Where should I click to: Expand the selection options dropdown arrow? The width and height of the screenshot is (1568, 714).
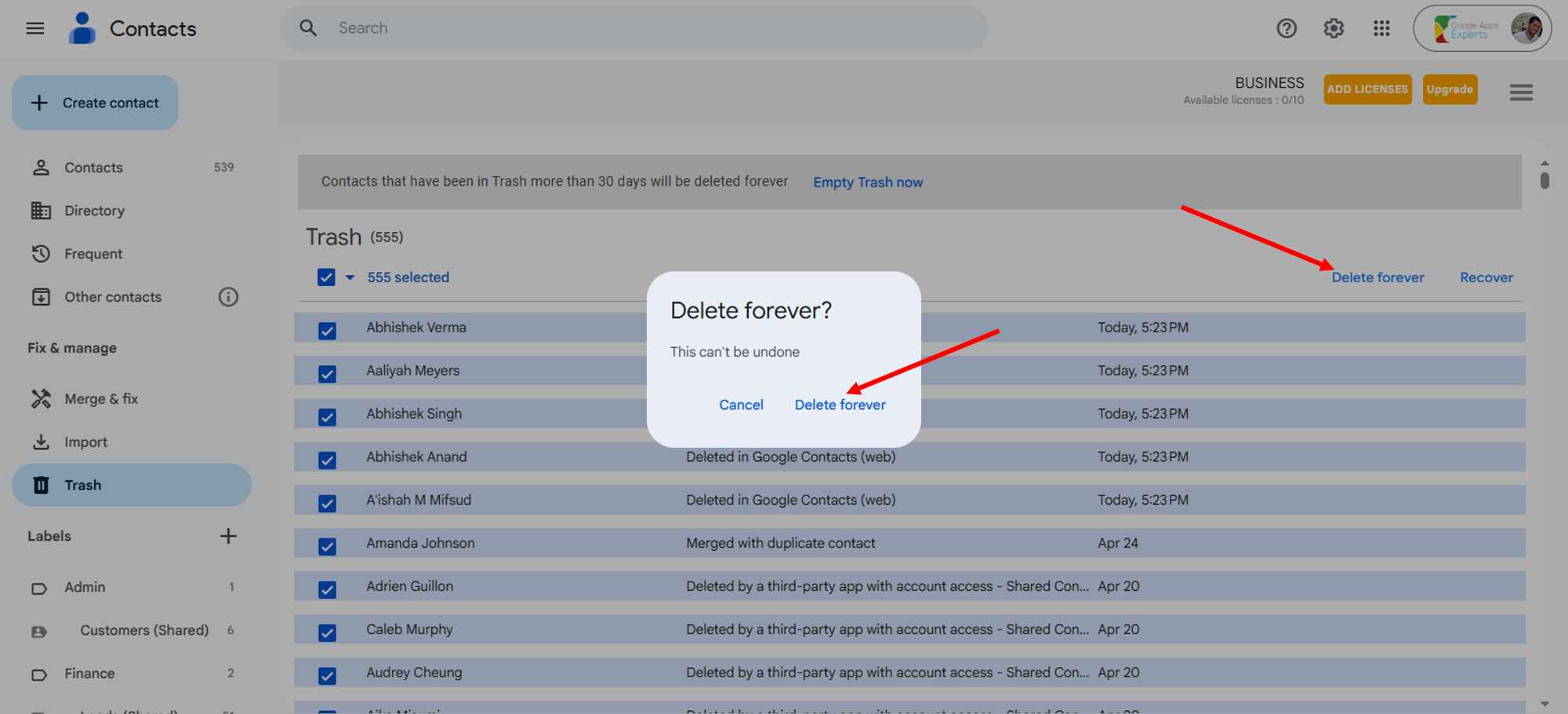[x=350, y=277]
